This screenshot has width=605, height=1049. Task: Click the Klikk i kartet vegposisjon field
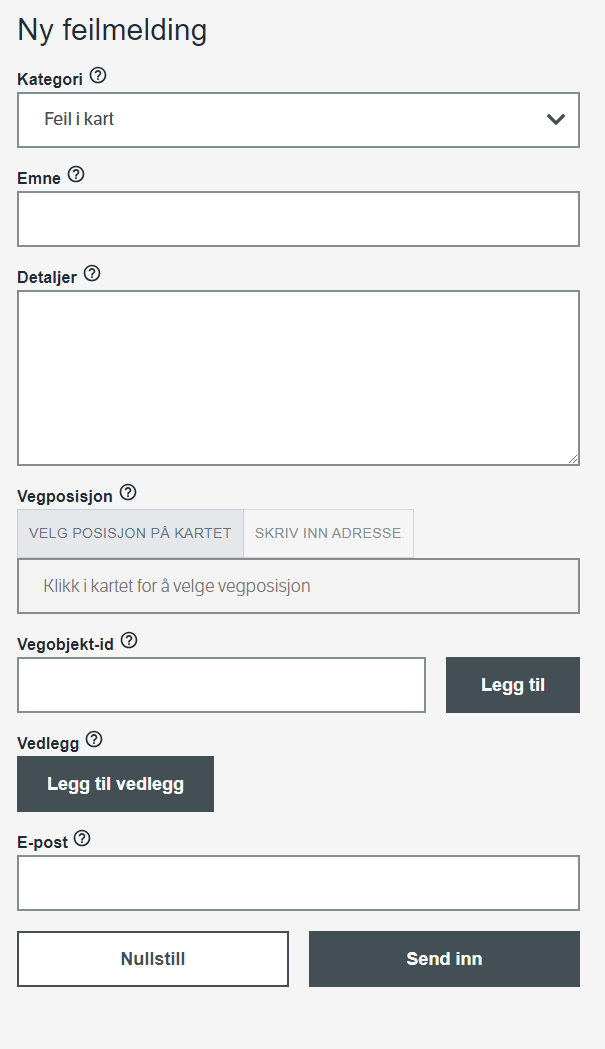coord(298,586)
